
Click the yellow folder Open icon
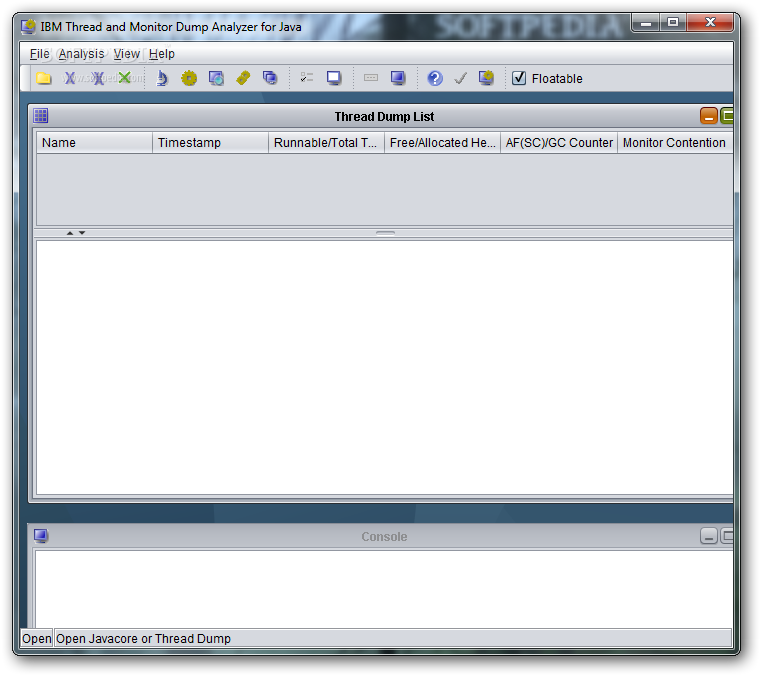point(44,78)
